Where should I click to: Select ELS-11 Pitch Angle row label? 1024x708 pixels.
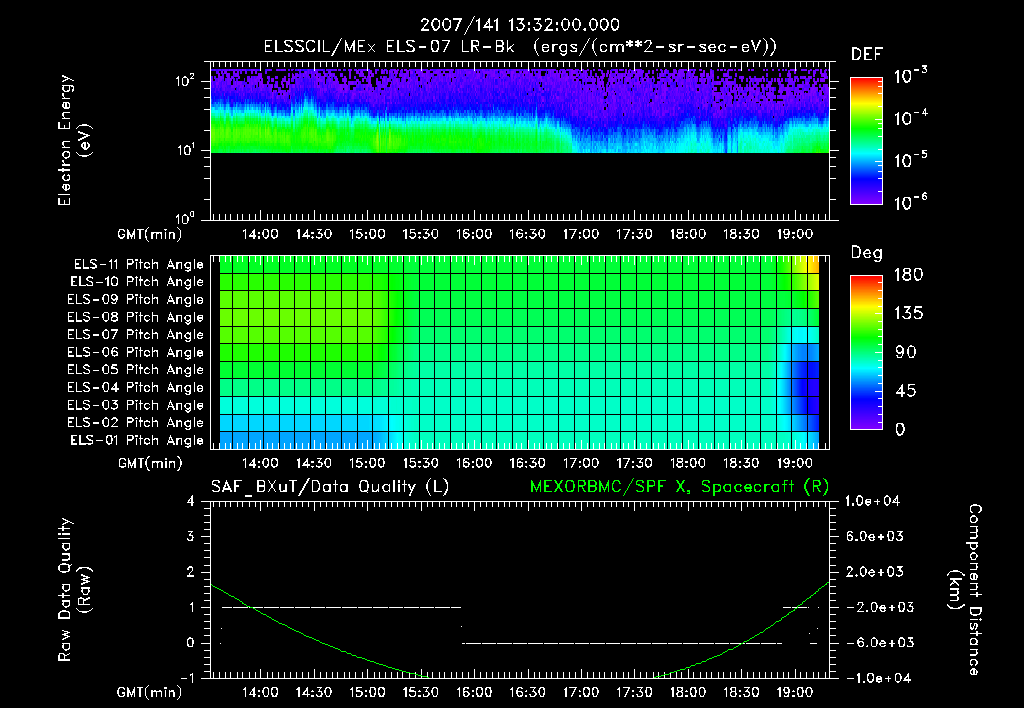(138, 265)
